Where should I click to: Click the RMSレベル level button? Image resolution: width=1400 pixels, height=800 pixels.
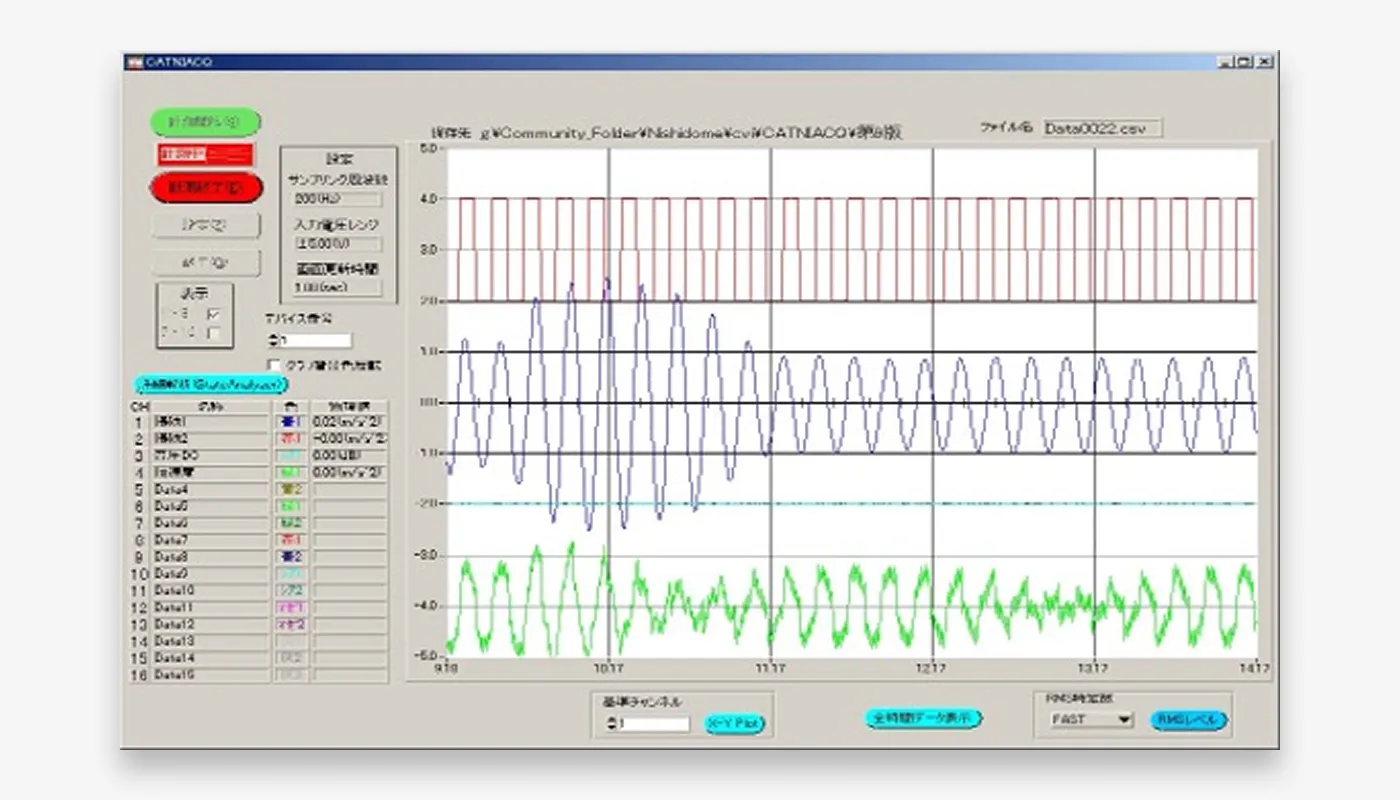[x=1190, y=719]
